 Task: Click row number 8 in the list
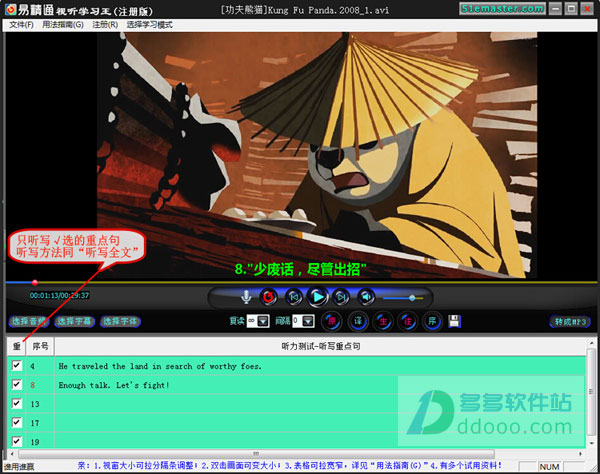pyautogui.click(x=33, y=385)
